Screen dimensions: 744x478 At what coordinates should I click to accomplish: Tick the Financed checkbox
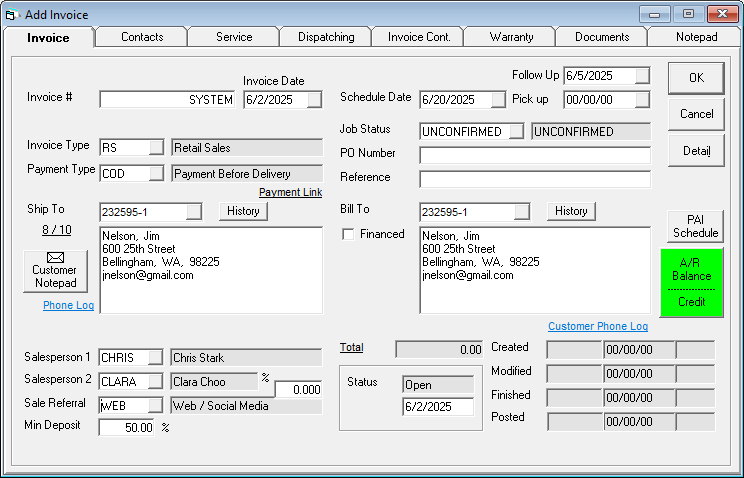348,234
